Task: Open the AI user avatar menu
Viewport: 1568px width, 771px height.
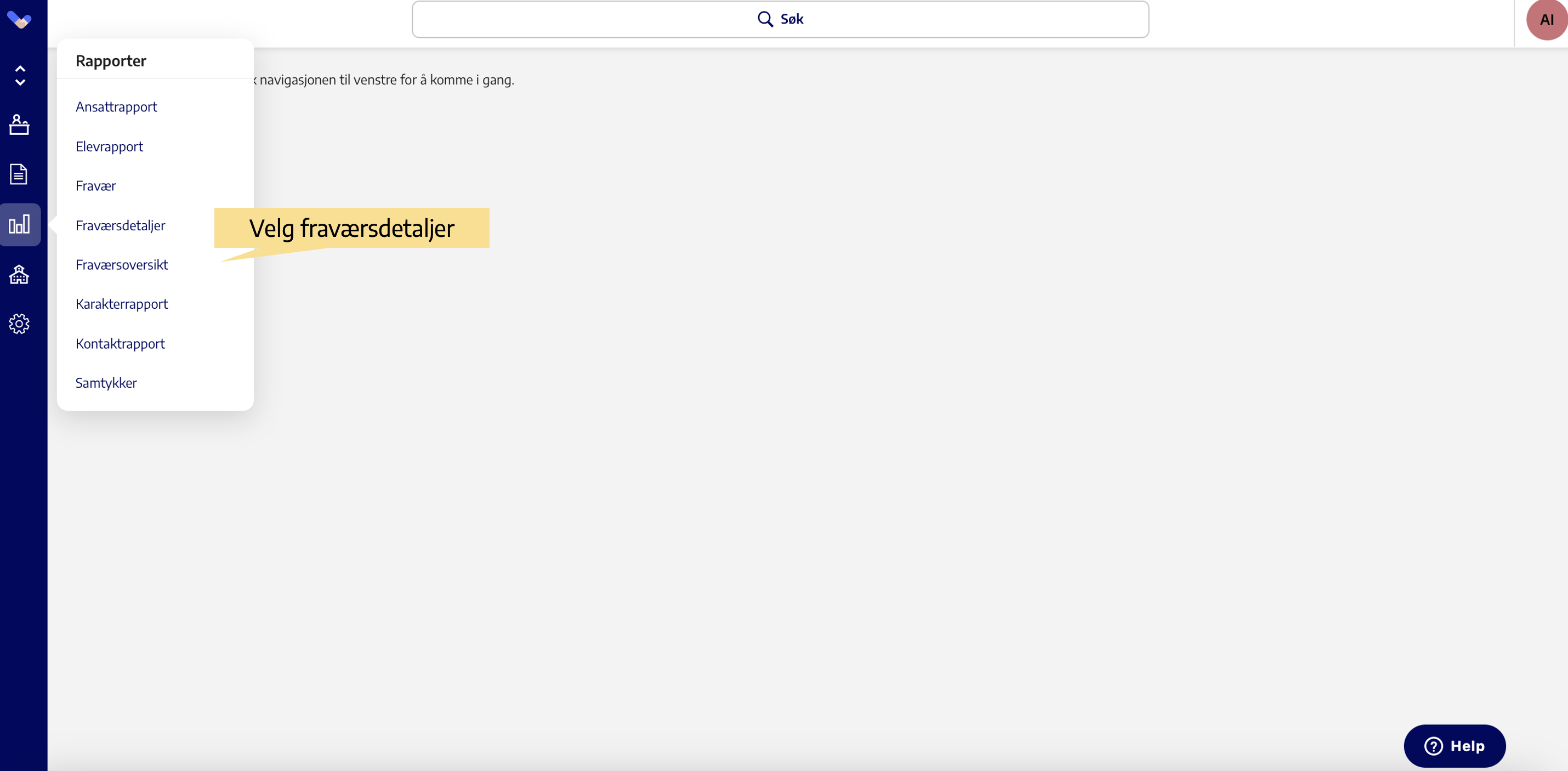Action: pos(1546,20)
